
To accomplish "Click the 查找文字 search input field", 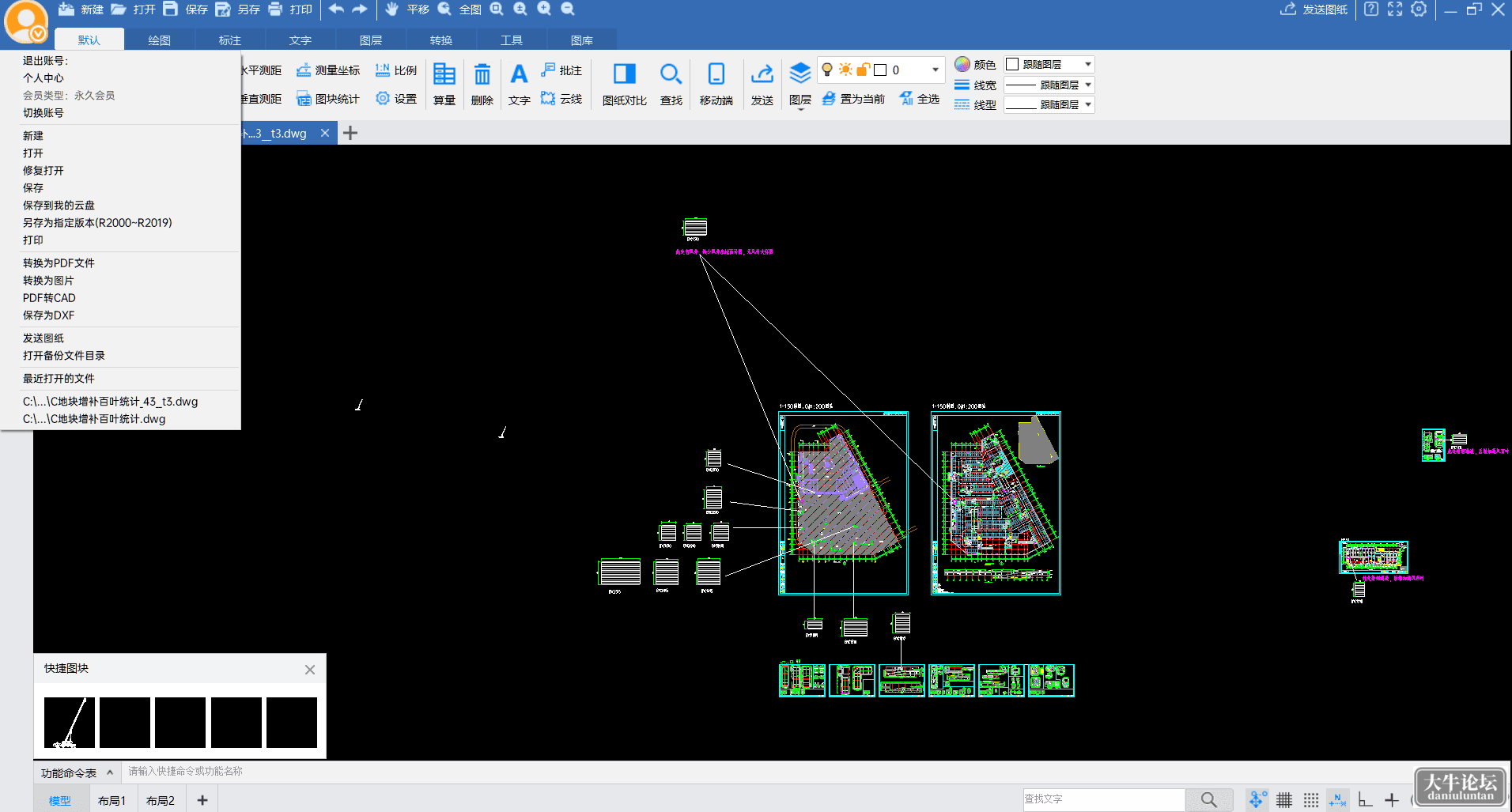I will pos(1104,799).
